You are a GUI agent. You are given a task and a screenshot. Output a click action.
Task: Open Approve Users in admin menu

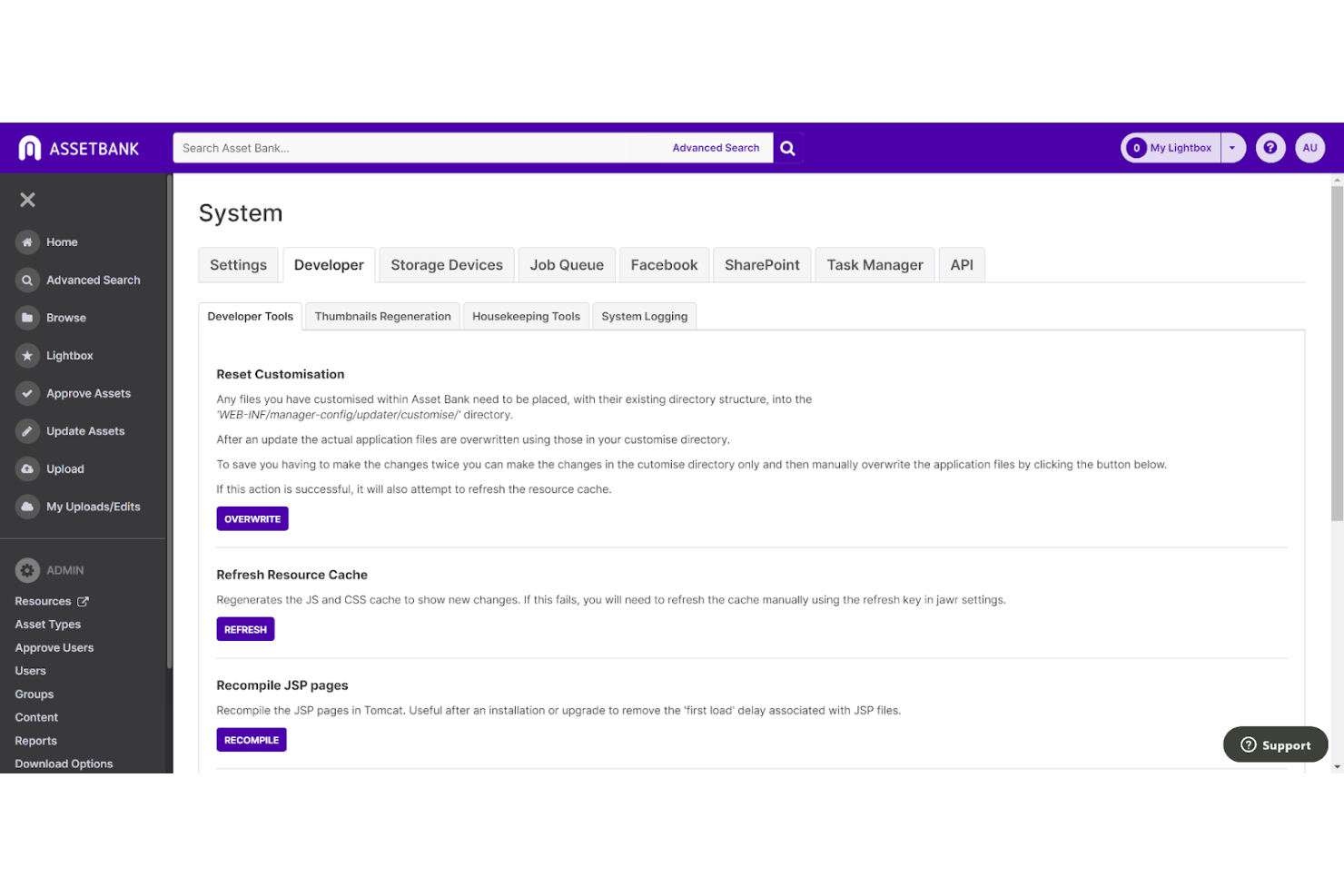54,648
